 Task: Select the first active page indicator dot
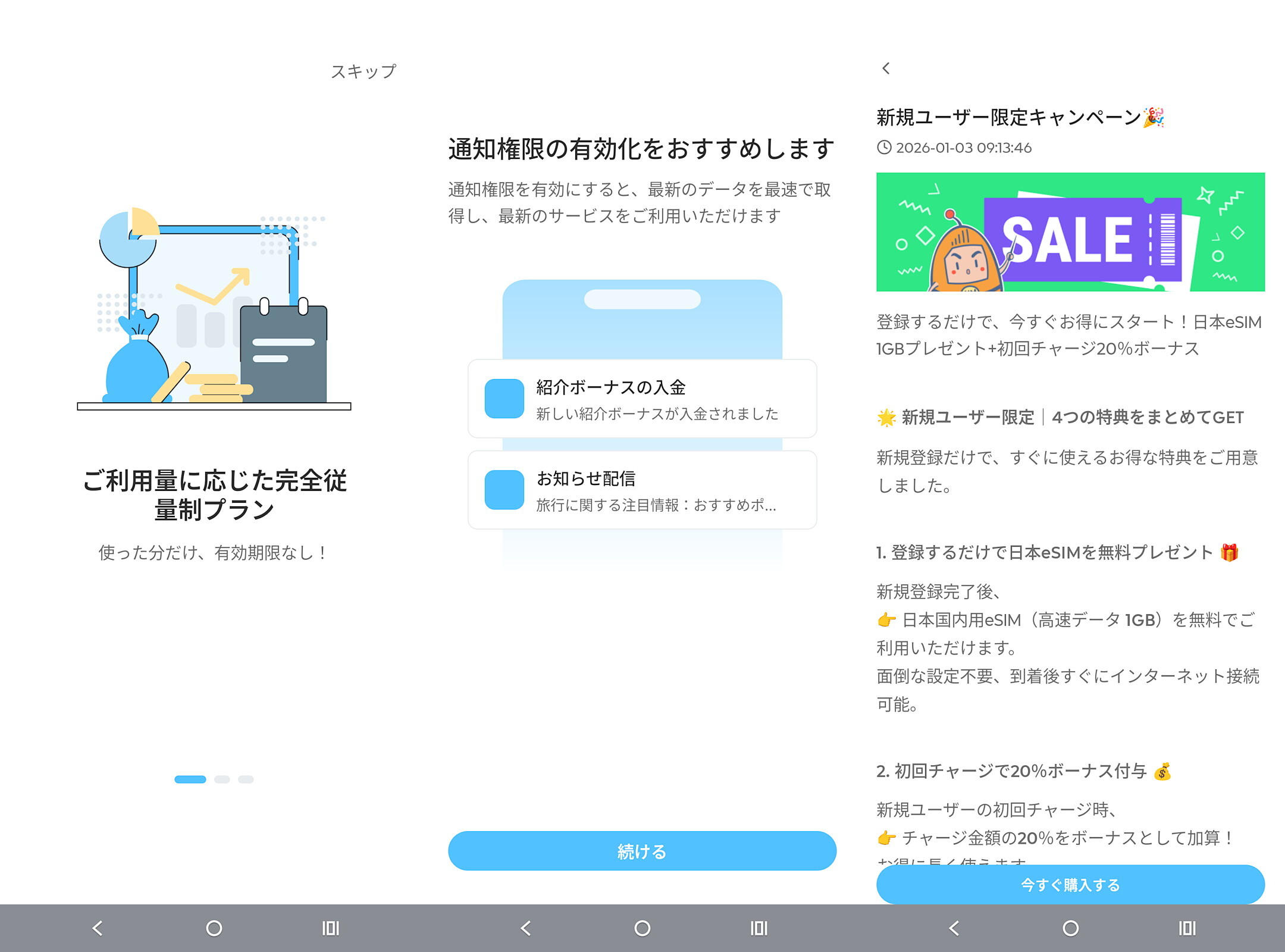pyautogui.click(x=190, y=779)
